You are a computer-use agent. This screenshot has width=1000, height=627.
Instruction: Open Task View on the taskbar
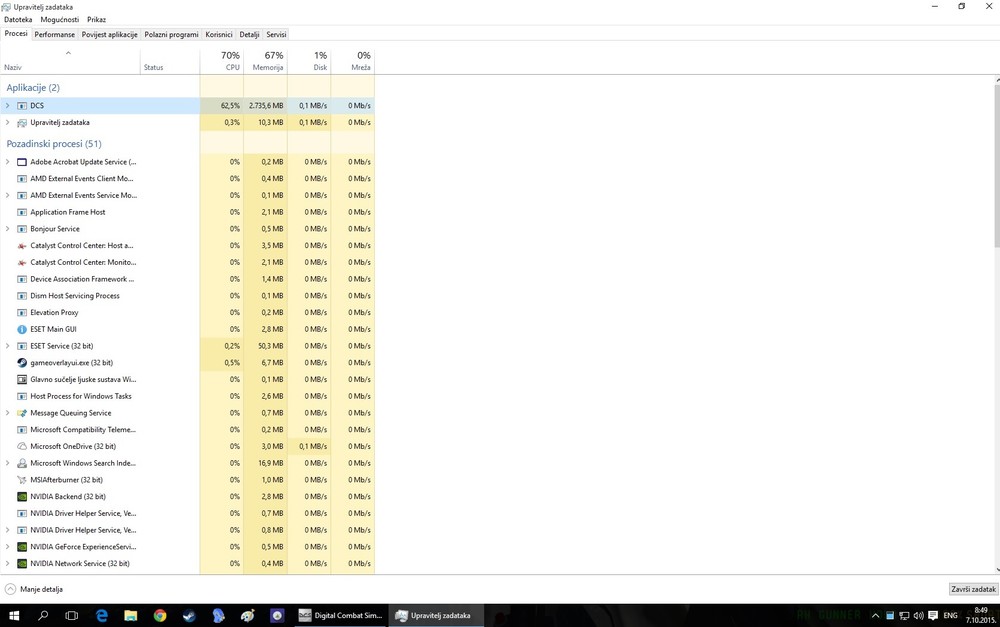coord(72,616)
